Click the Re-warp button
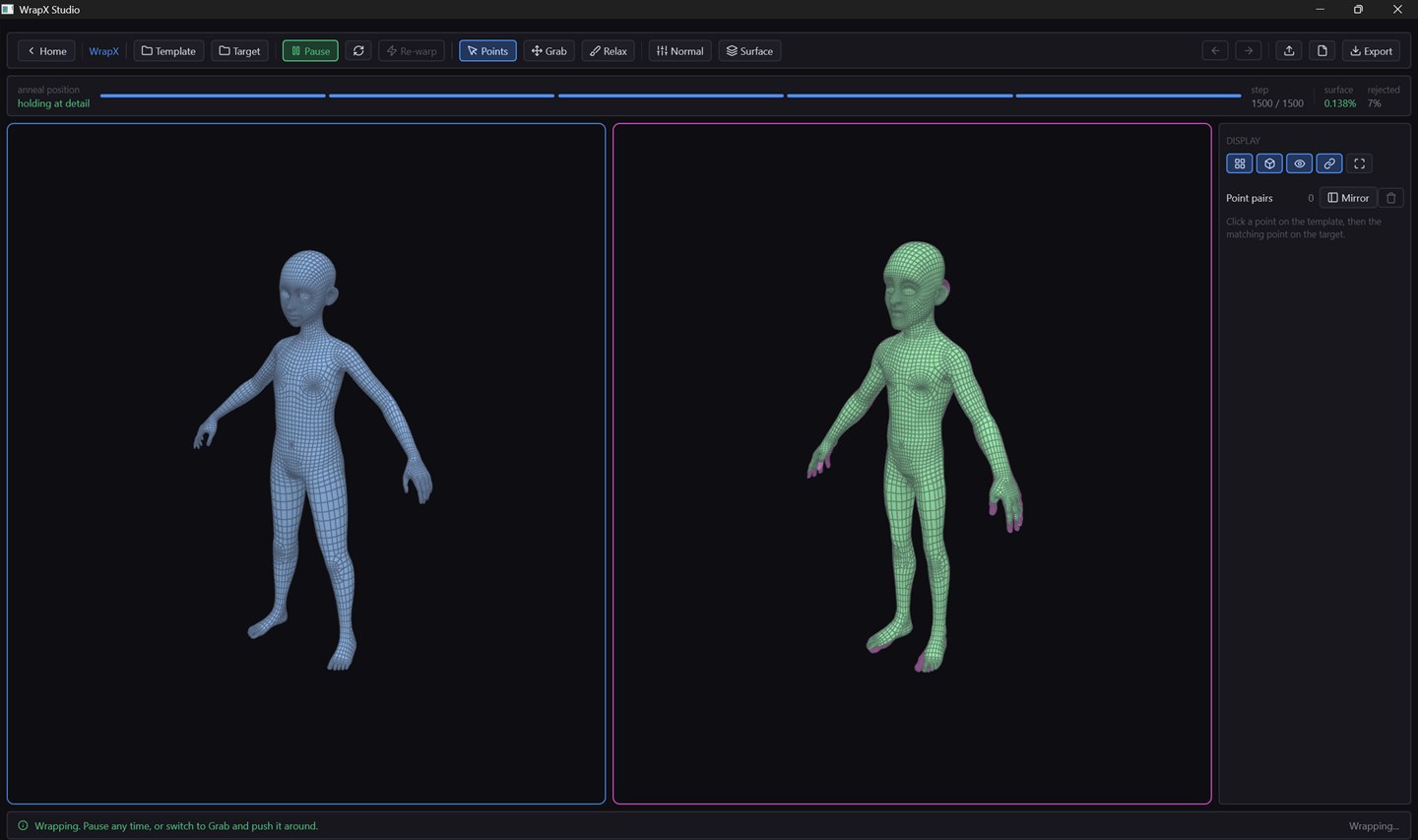The image size is (1418, 840). click(412, 51)
